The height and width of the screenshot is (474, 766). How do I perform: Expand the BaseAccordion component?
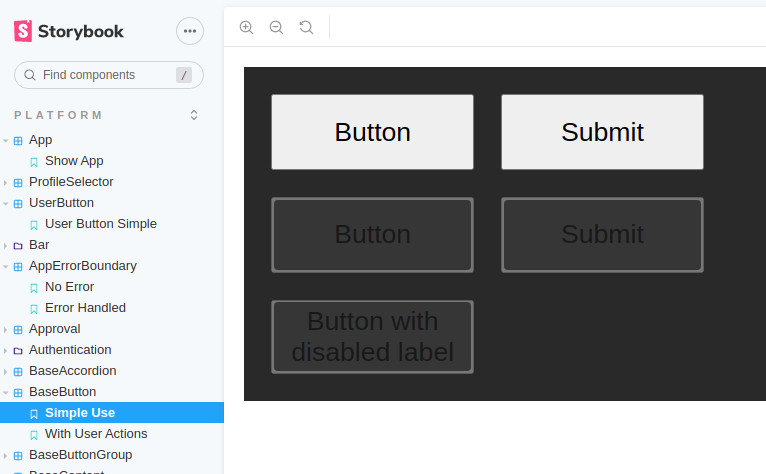[x=6, y=372]
